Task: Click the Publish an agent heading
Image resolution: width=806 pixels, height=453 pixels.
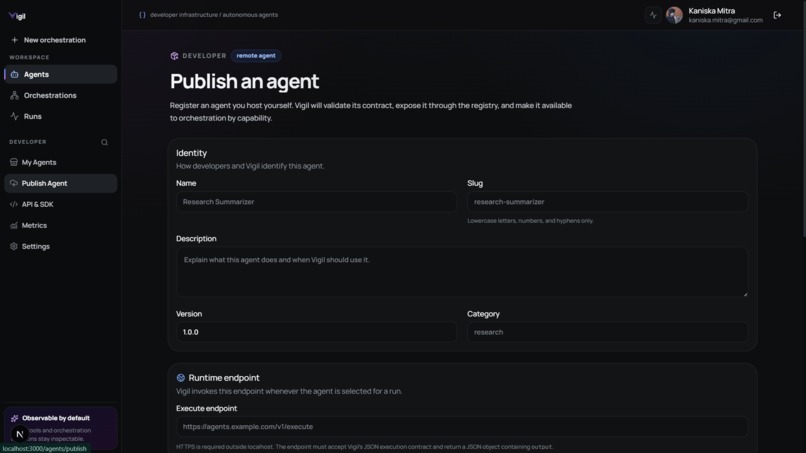Action: tap(244, 81)
